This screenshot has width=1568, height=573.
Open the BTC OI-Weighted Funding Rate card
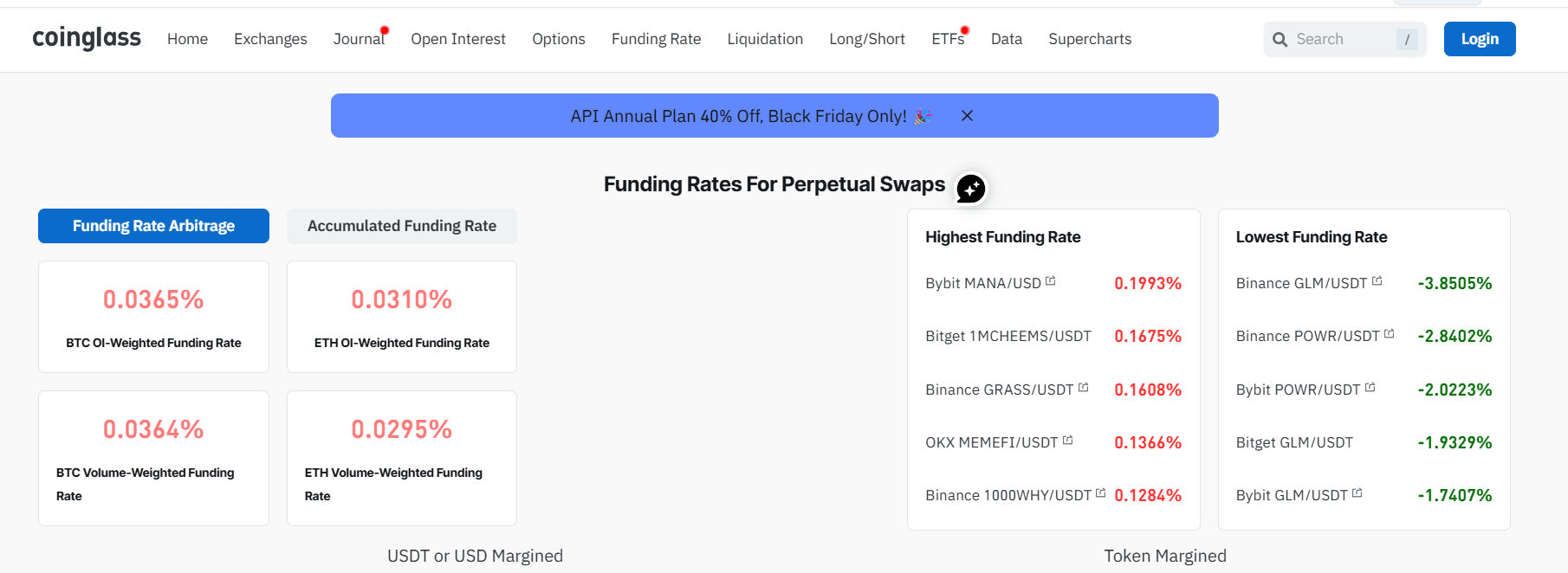pyautogui.click(x=153, y=317)
